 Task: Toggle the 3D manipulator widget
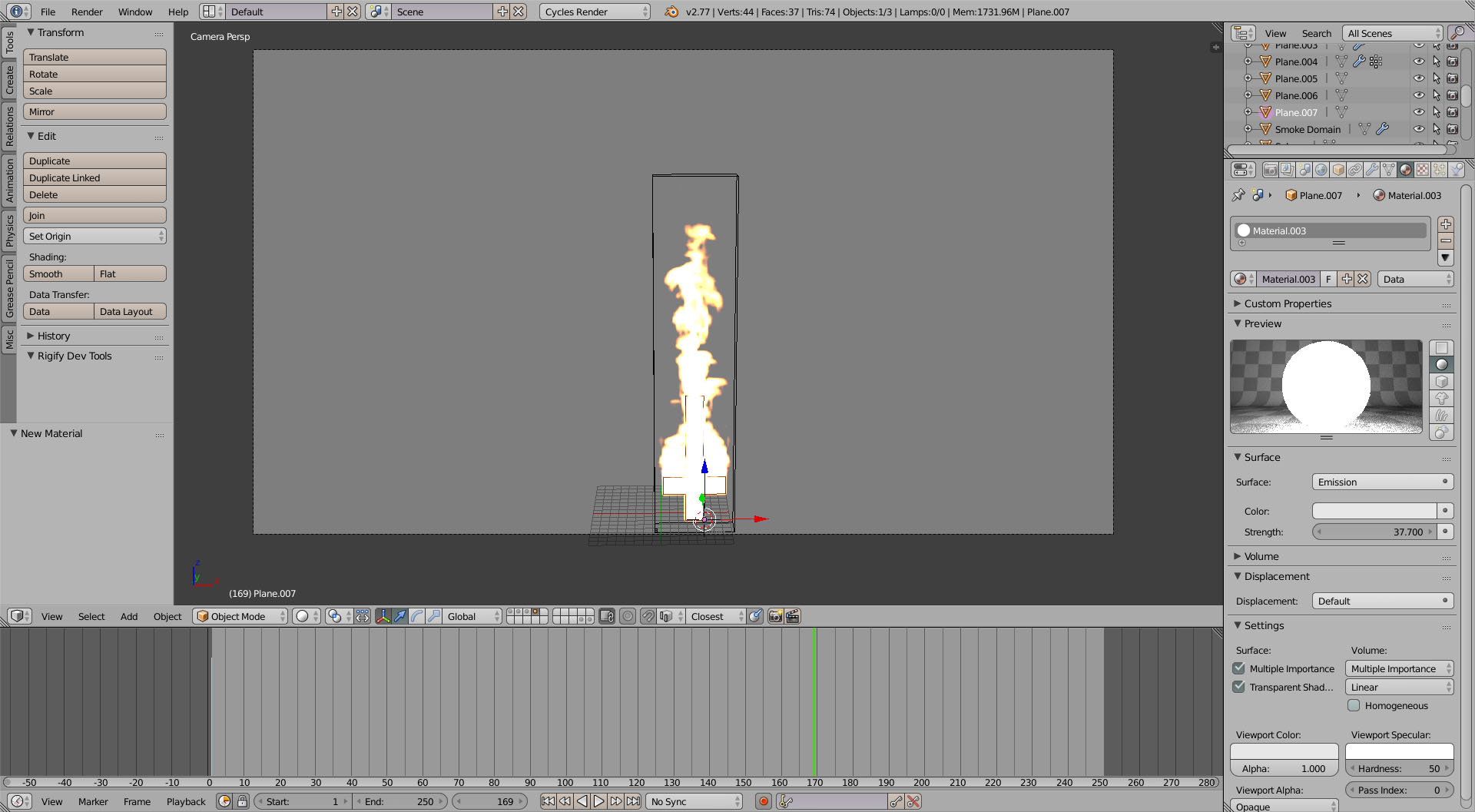click(x=383, y=616)
